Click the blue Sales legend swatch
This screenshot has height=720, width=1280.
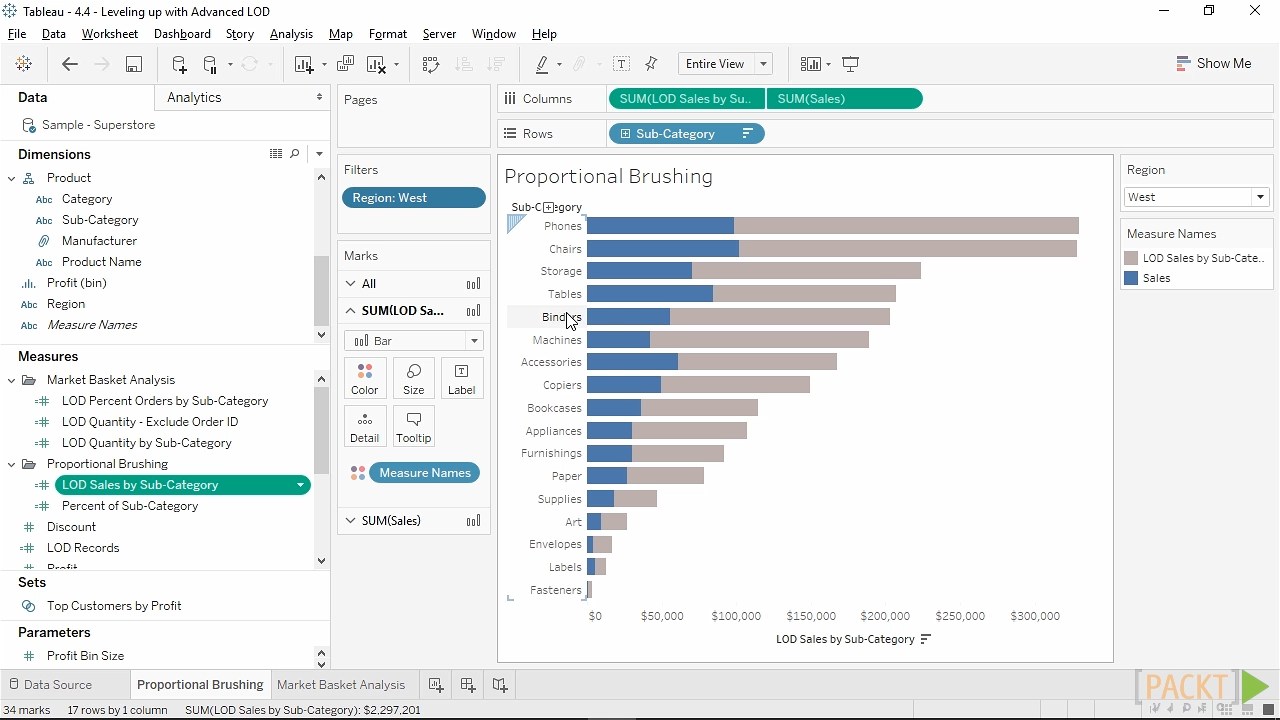pos(1131,278)
